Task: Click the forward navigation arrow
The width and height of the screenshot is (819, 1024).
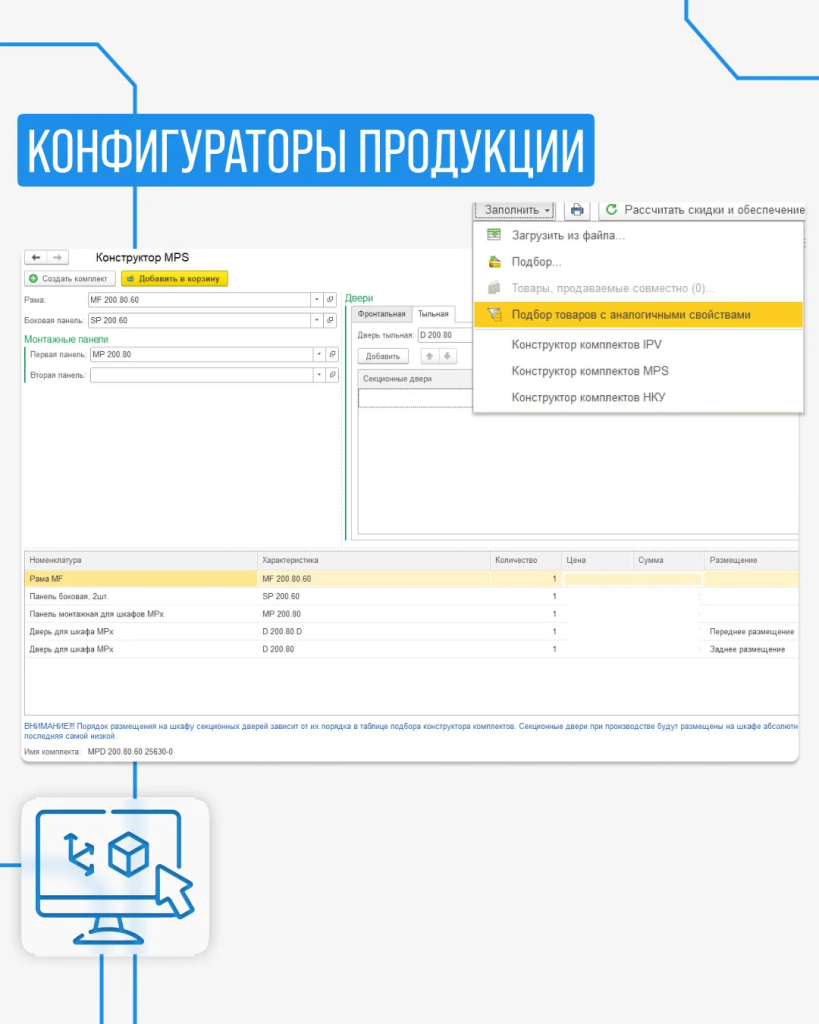Action: [57, 257]
